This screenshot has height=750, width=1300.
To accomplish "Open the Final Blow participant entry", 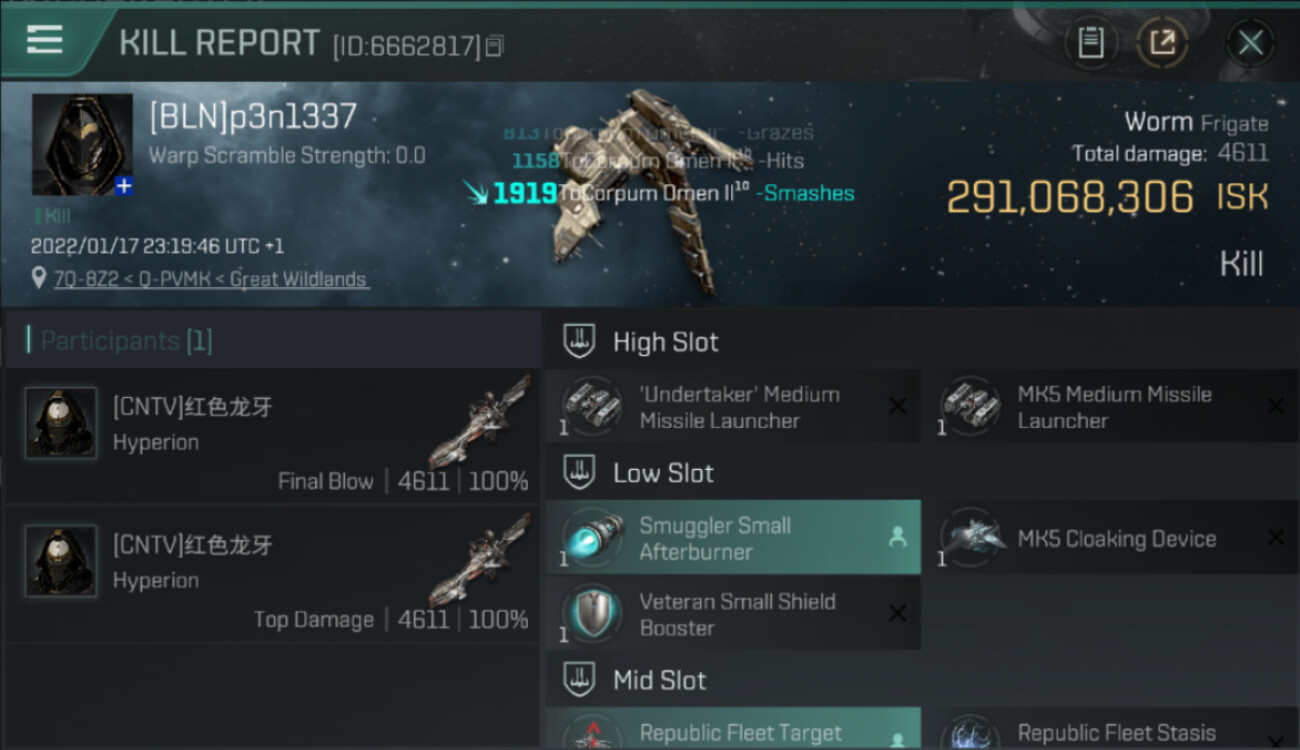I will point(272,436).
